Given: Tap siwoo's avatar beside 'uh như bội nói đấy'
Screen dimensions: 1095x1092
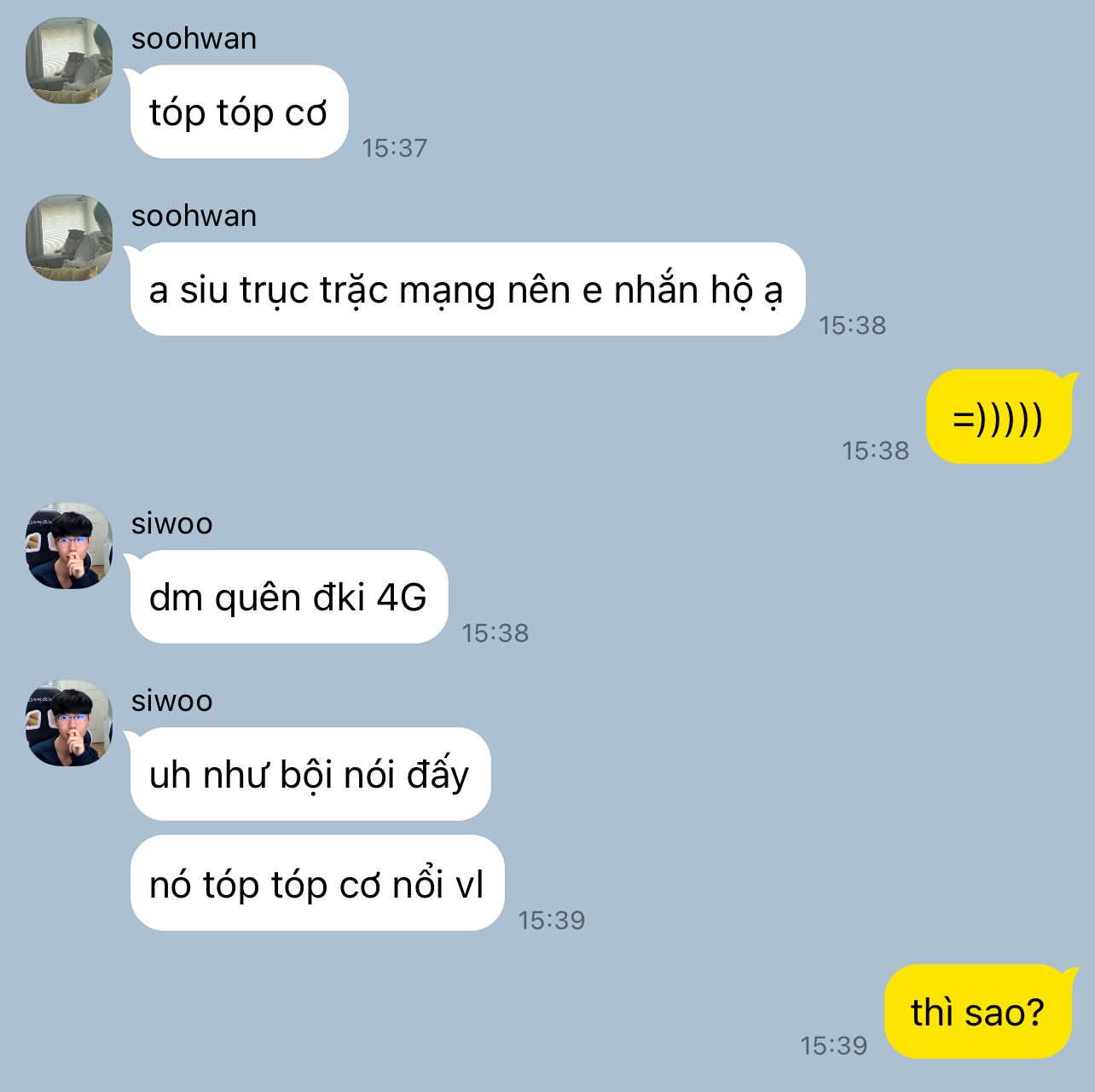Looking at the screenshot, I should pyautogui.click(x=69, y=723).
